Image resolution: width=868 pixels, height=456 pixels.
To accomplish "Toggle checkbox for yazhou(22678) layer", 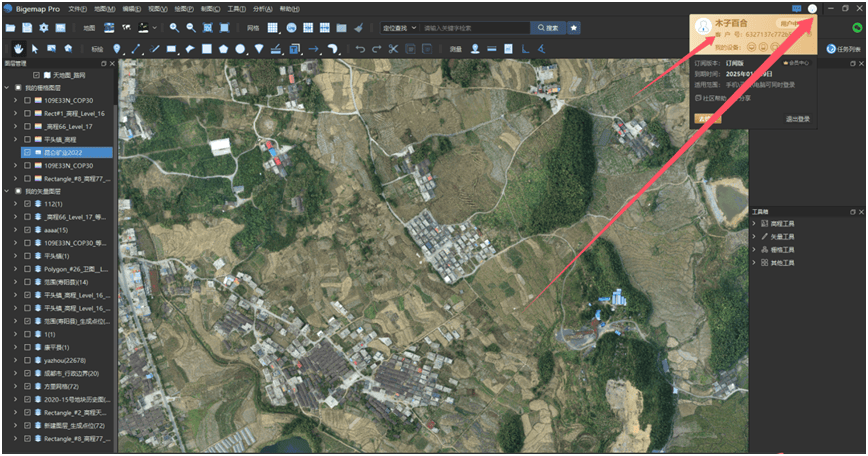I will [x=27, y=360].
